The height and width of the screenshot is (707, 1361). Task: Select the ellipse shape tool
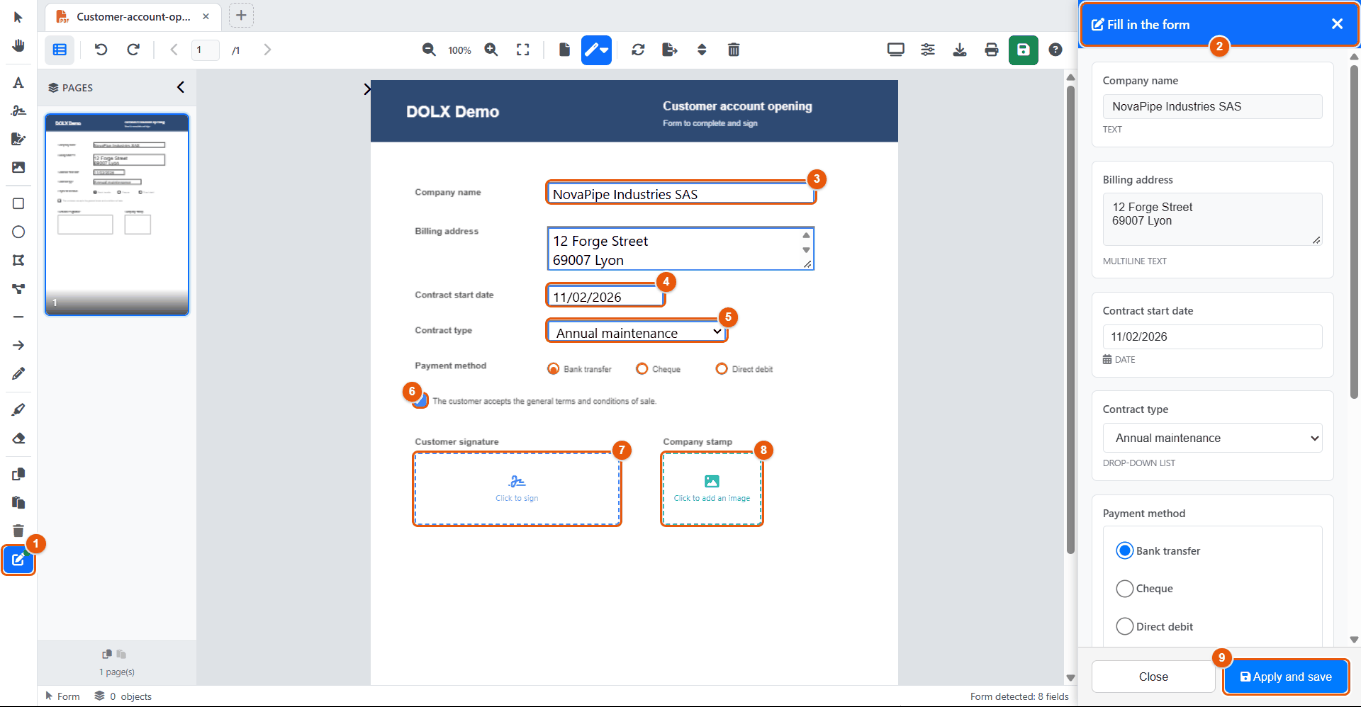(18, 232)
